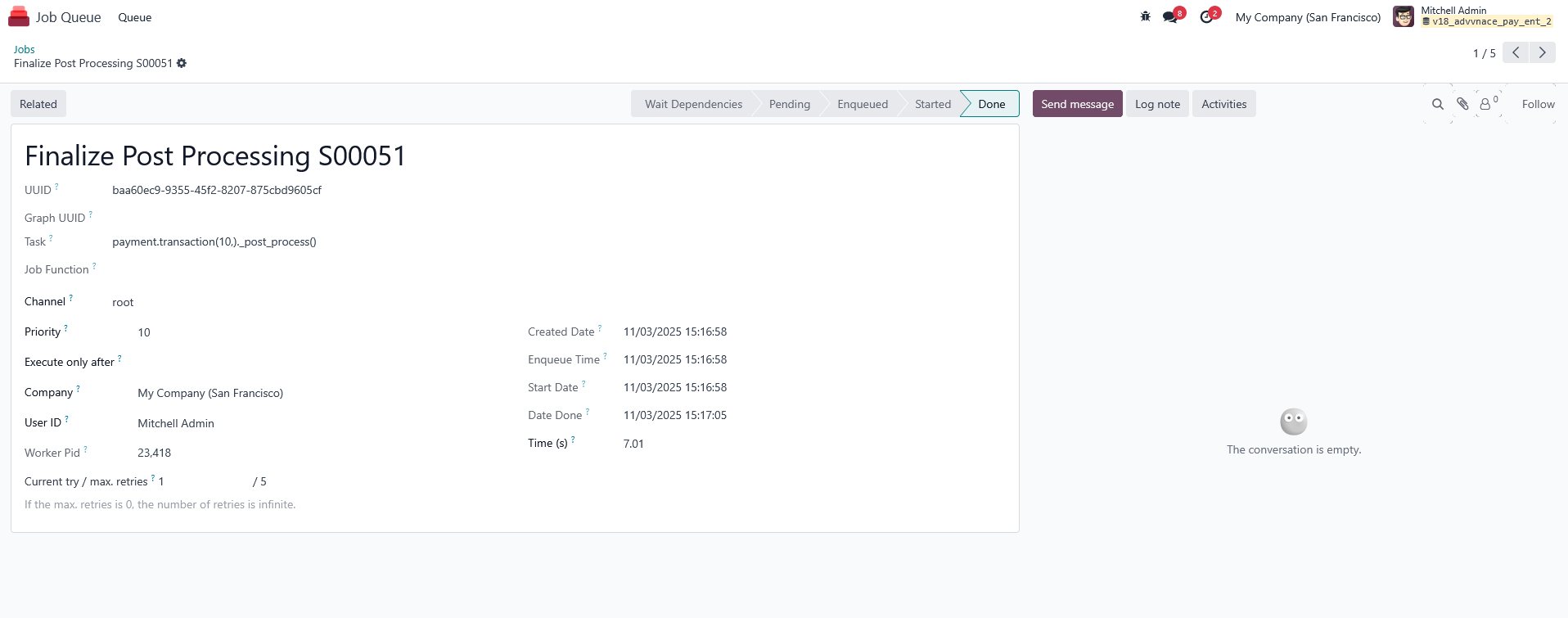Click the Time (s) value 7.01
Image resolution: width=1568 pixels, height=618 pixels.
click(633, 444)
